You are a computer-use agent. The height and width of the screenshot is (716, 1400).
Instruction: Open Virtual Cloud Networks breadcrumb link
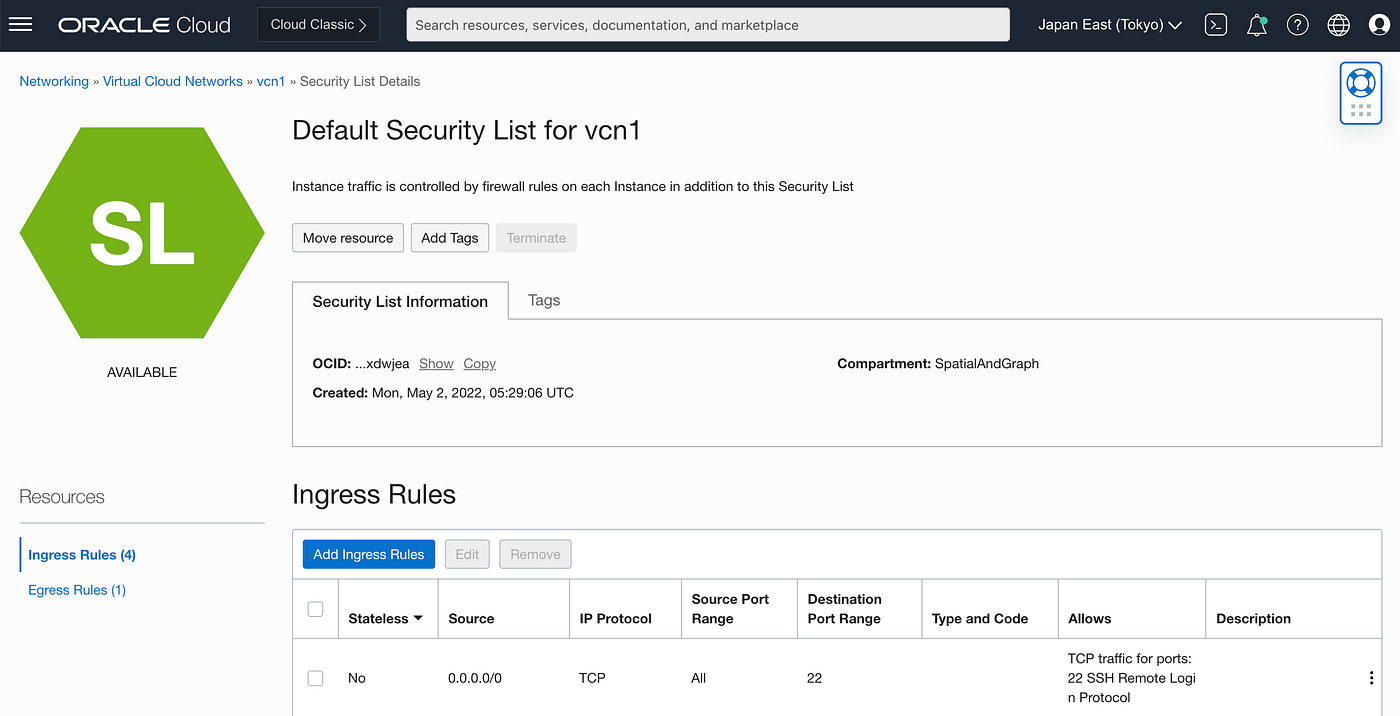[173, 81]
